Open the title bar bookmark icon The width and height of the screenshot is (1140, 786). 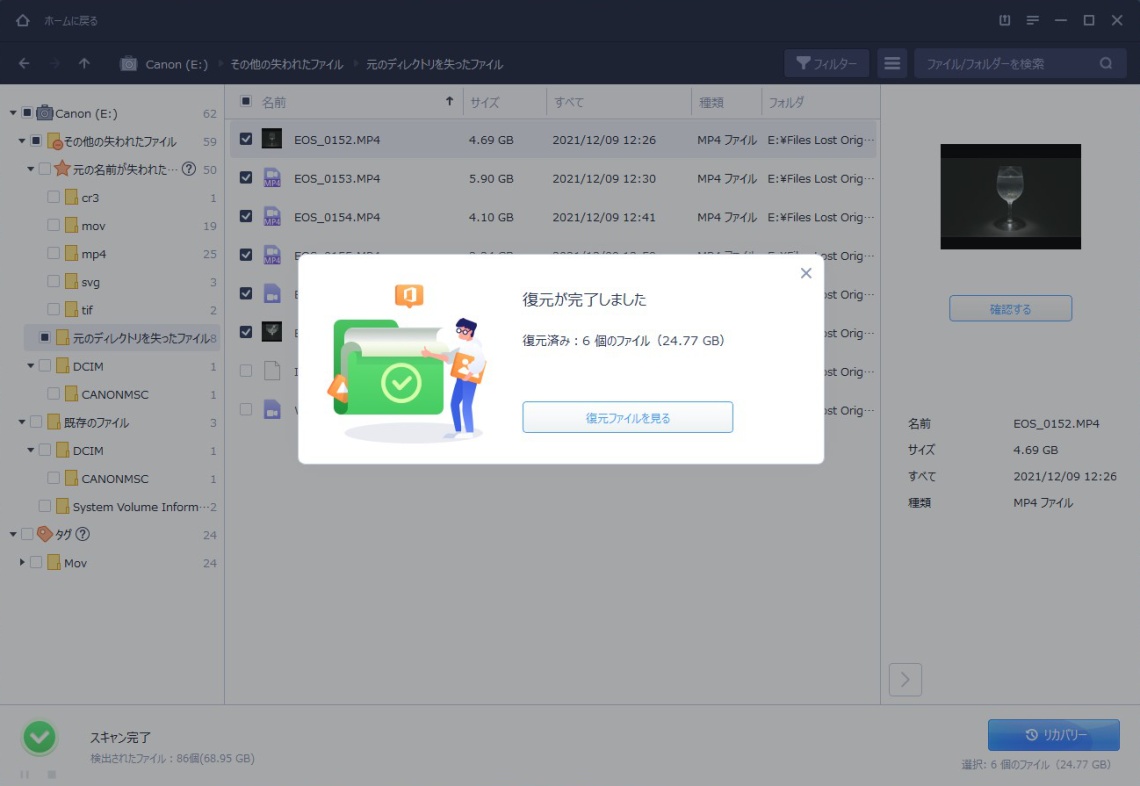coord(1004,20)
